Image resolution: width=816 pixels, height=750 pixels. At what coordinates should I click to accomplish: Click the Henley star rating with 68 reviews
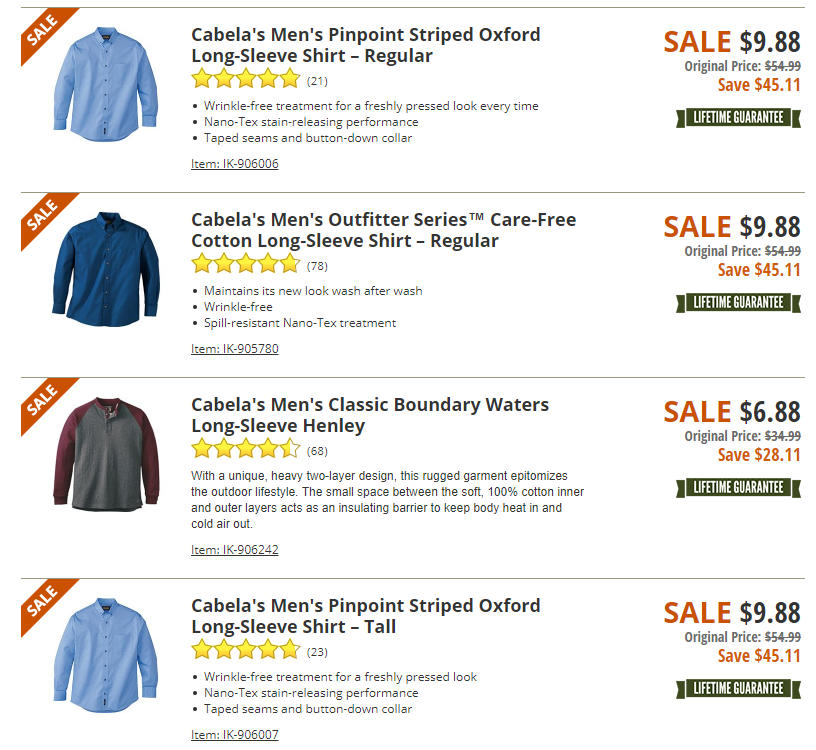point(246,449)
